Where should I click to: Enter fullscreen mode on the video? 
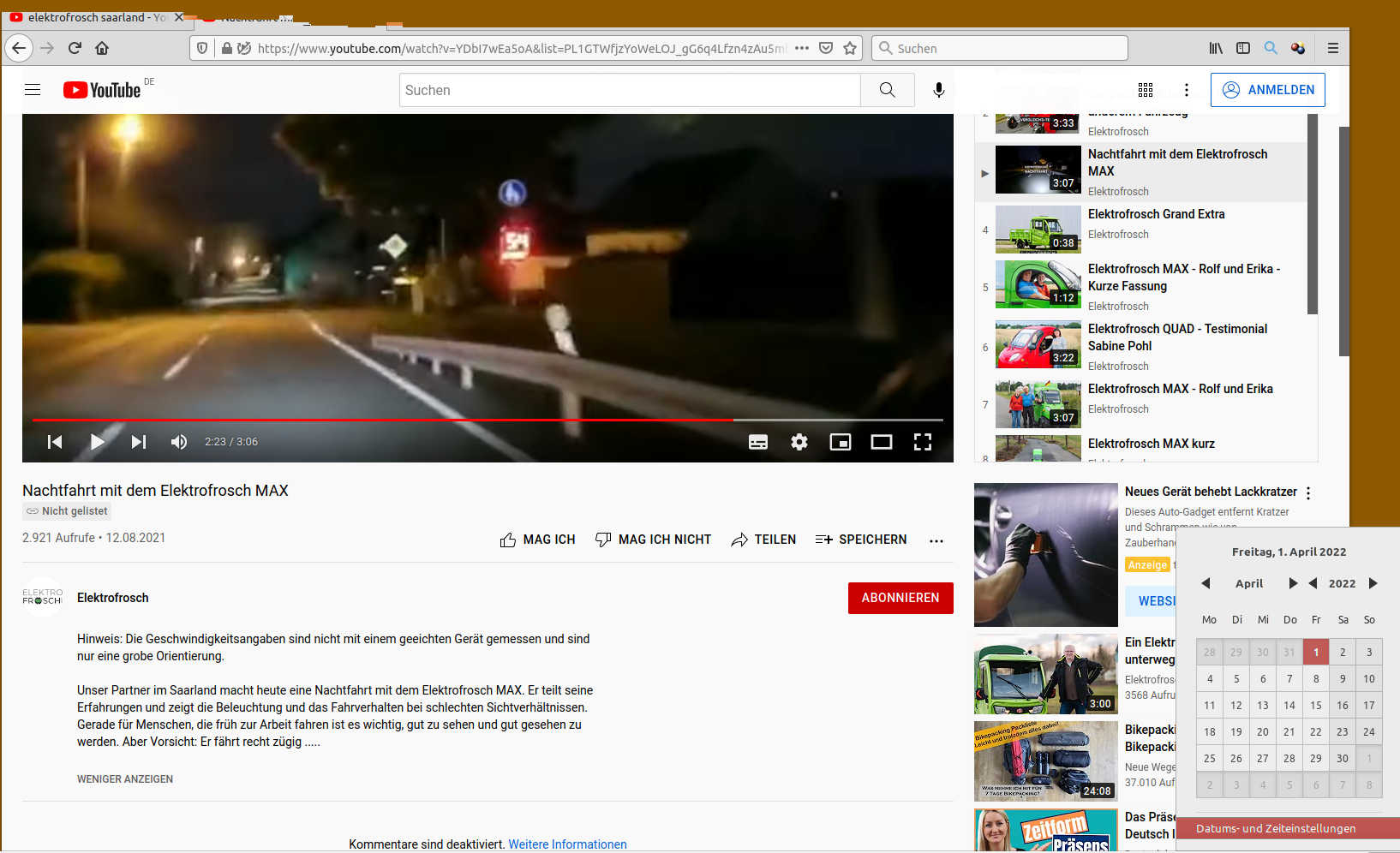[923, 442]
